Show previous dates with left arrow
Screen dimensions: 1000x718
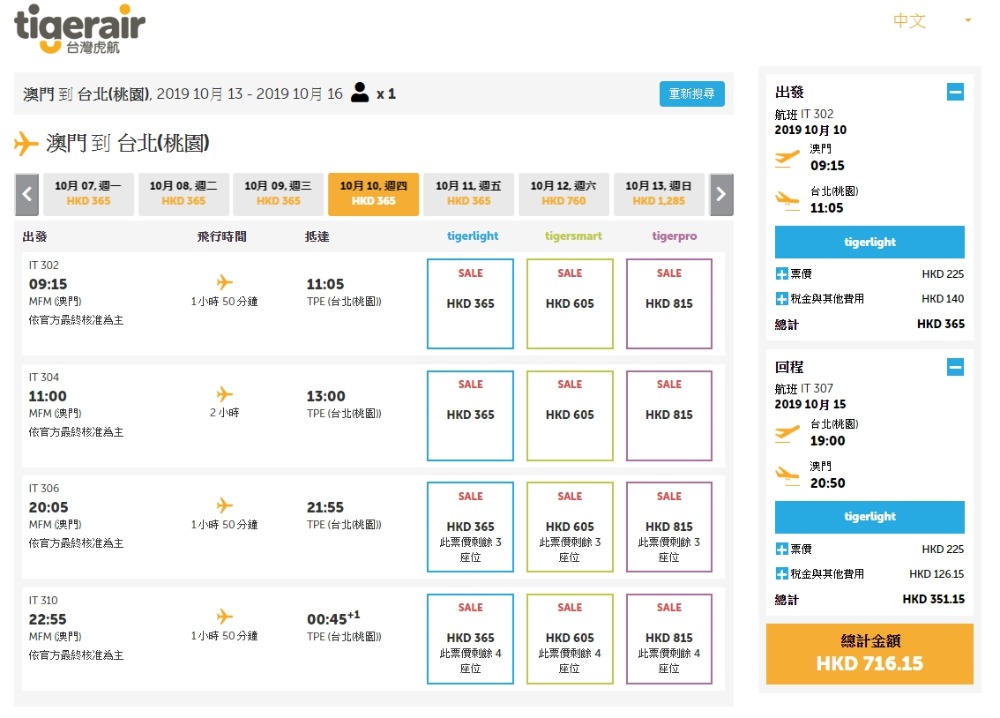coord(27,194)
